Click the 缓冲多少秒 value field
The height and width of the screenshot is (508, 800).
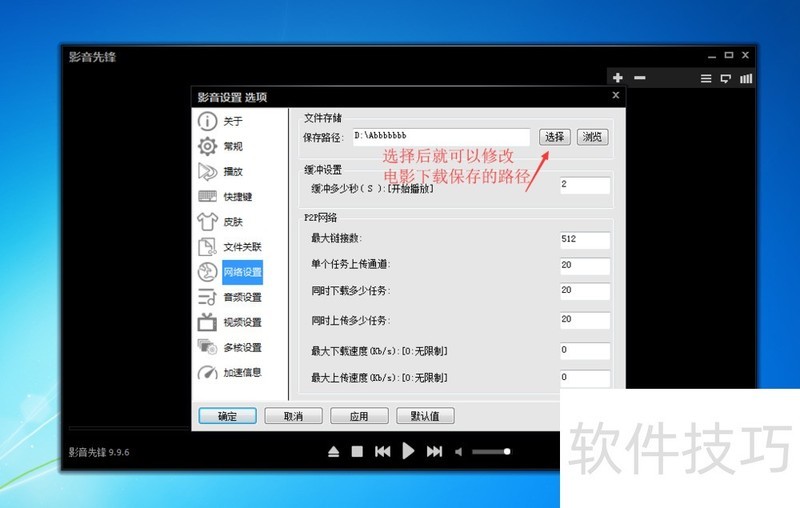tap(585, 185)
